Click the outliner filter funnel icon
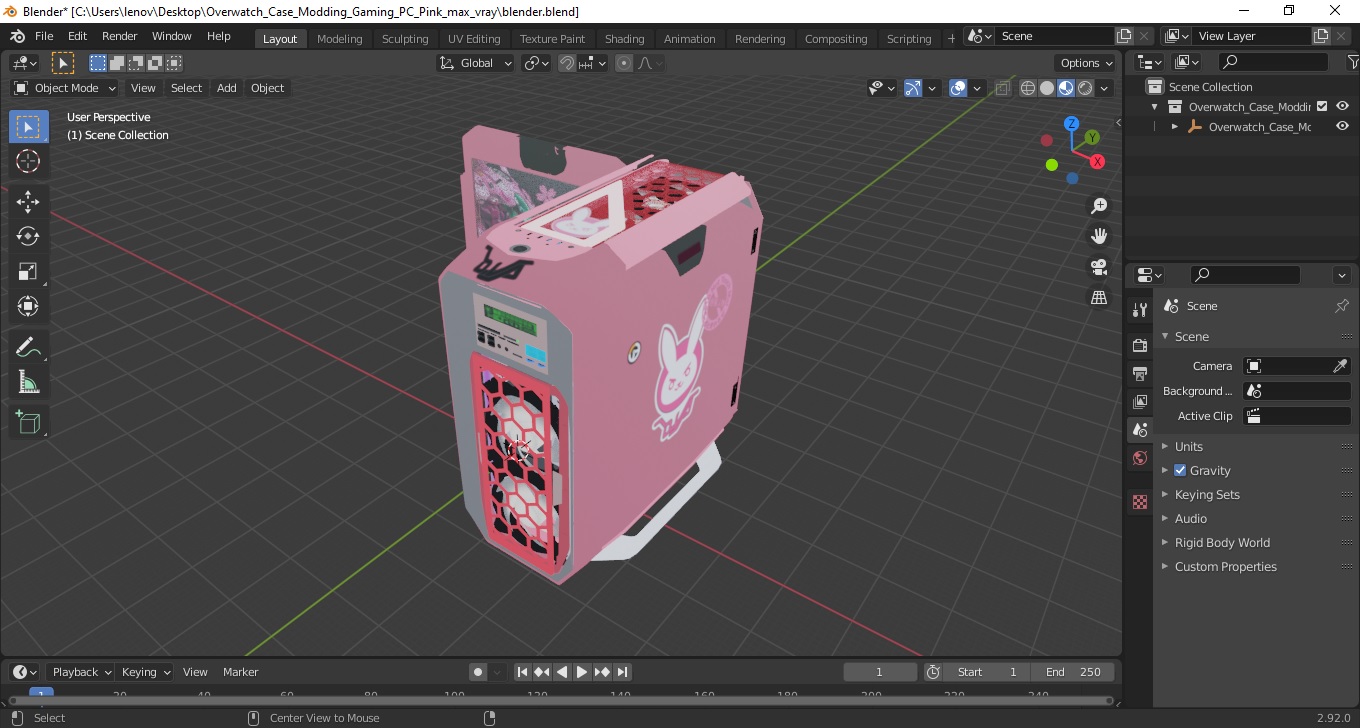 tap(1353, 62)
